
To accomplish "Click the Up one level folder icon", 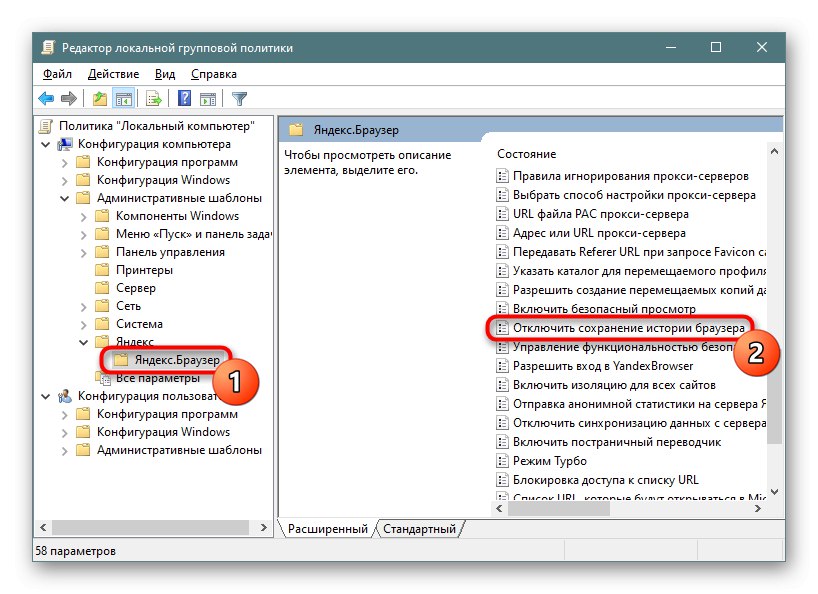I will click(99, 98).
